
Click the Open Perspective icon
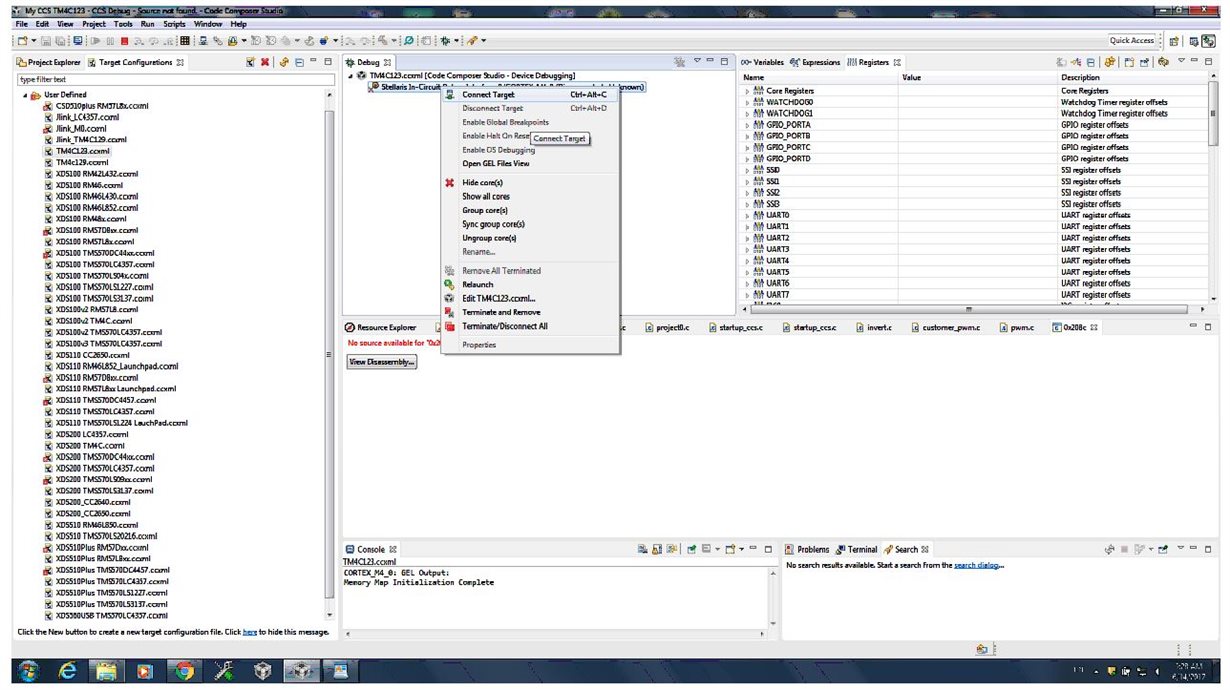click(x=1174, y=40)
